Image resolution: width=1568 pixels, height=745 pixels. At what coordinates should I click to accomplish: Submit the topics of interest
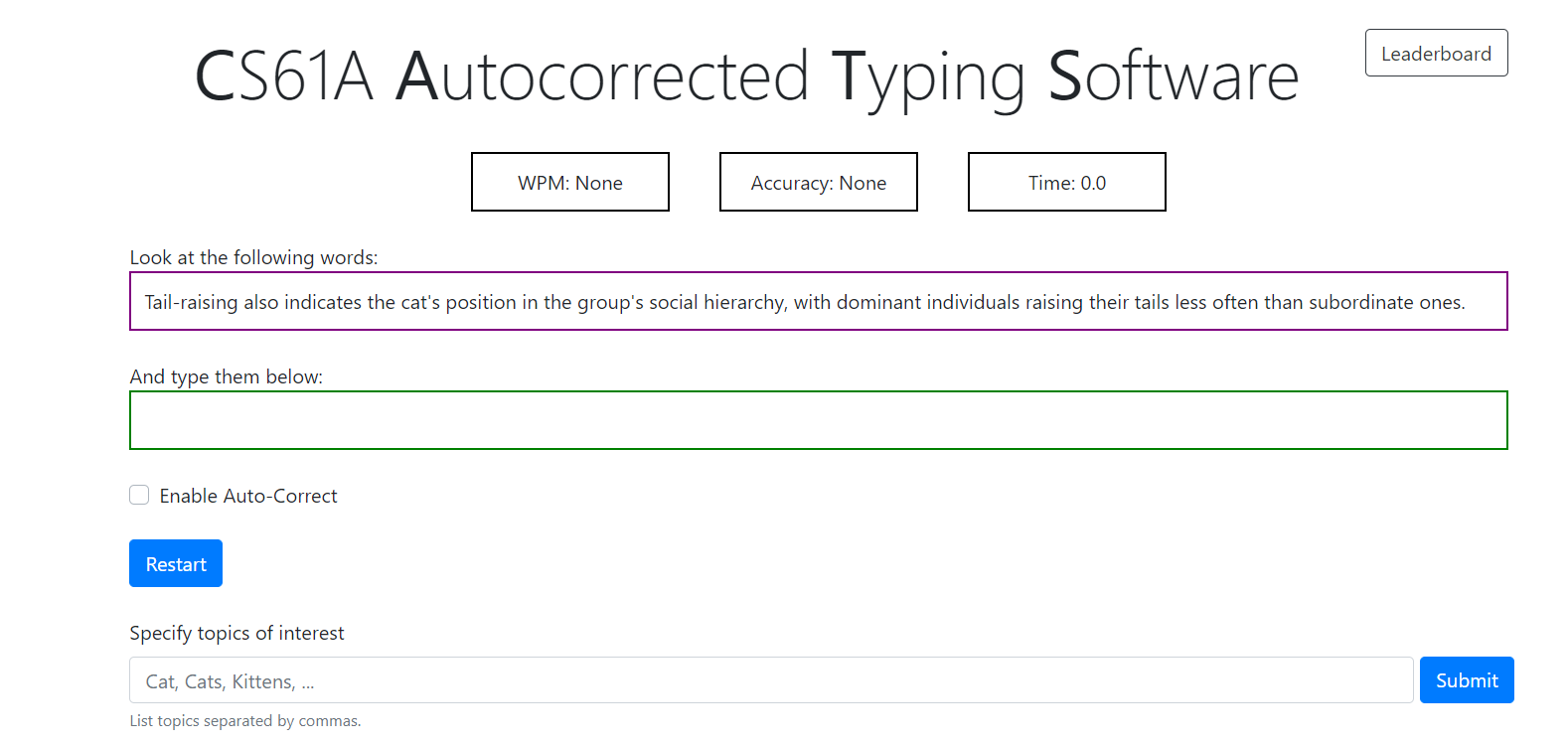coord(1466,680)
